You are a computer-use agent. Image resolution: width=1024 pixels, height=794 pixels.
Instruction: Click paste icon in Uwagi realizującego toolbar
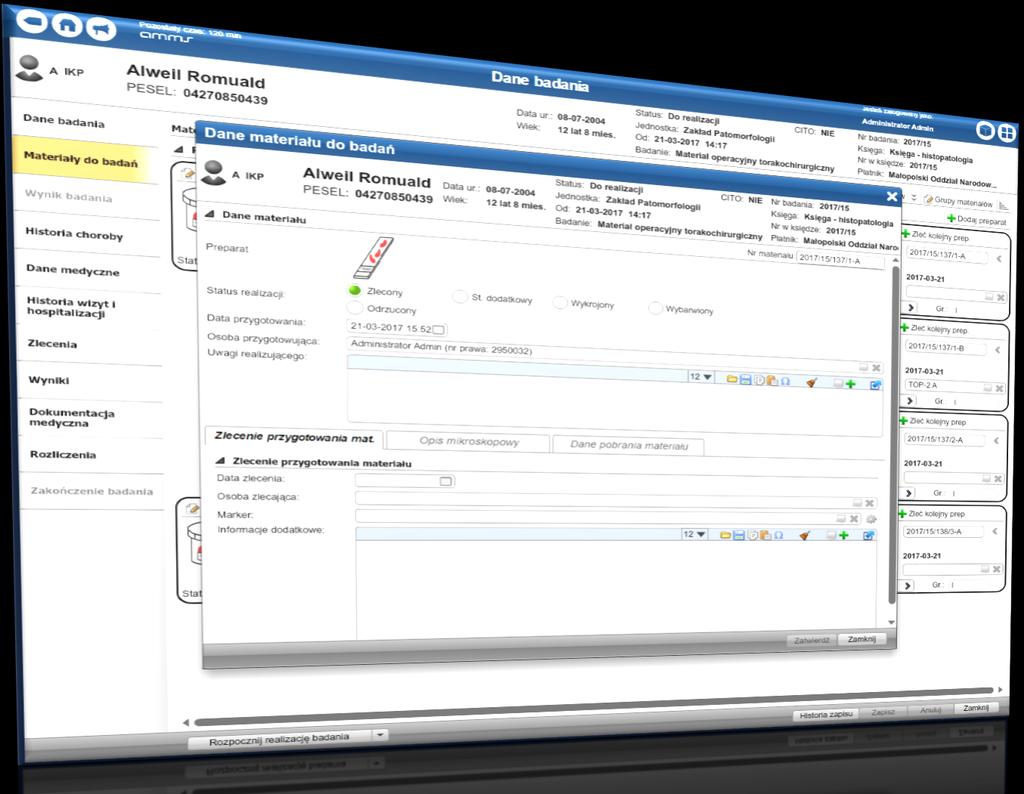pyautogui.click(x=772, y=380)
